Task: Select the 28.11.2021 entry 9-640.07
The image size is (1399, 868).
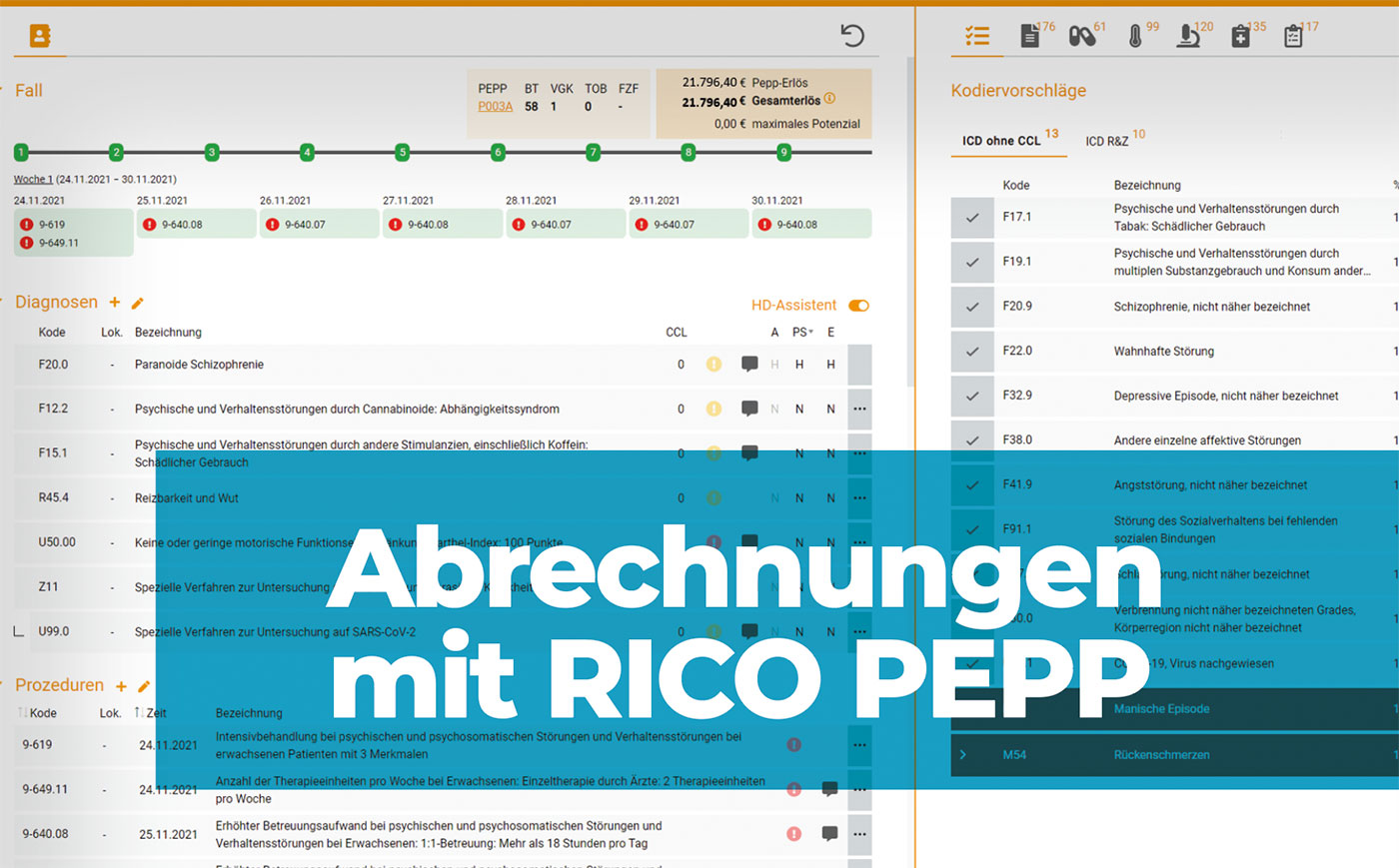Action: pos(565,224)
